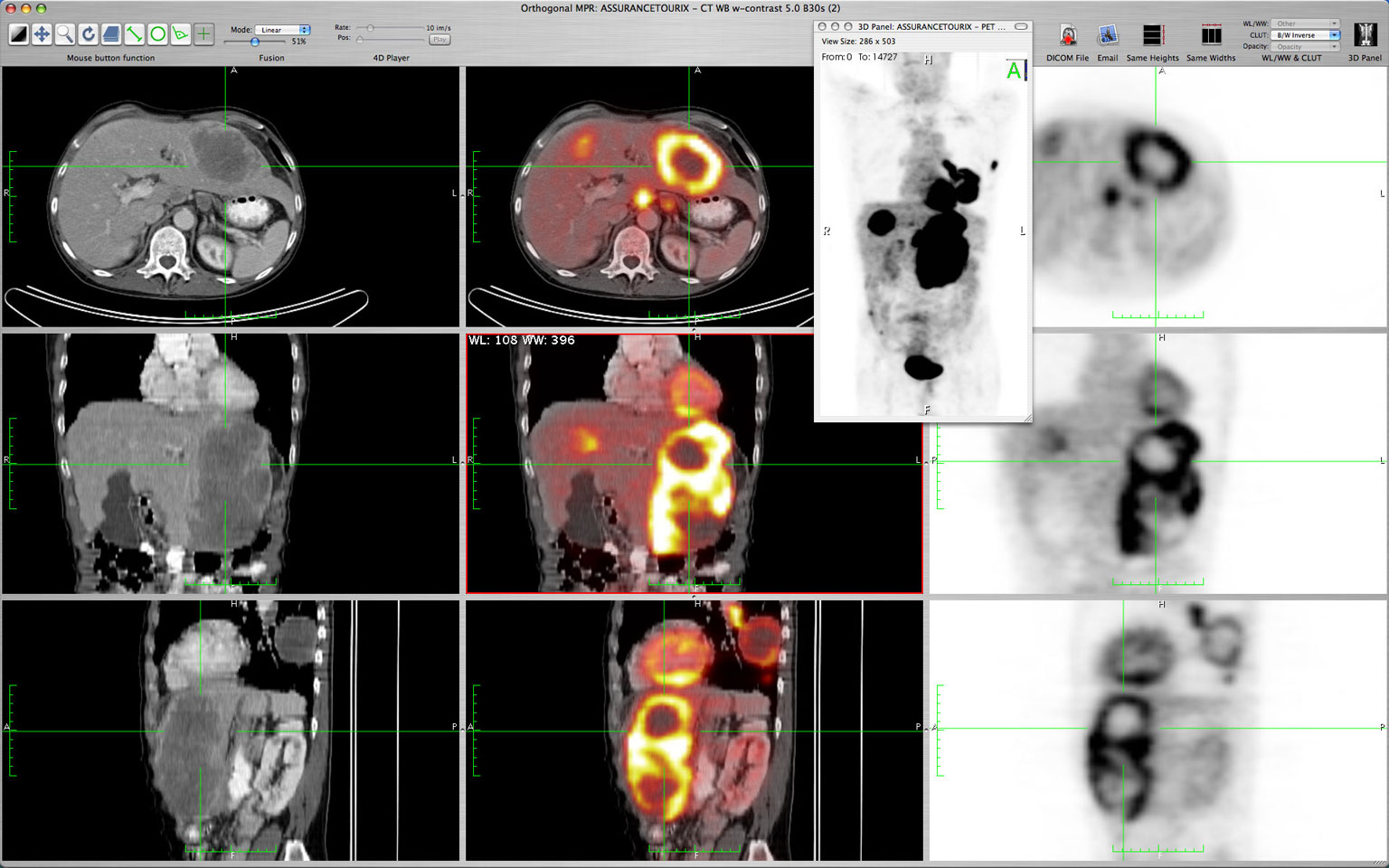This screenshot has width=1389, height=868.
Task: Click the sagittal PET inverse view
Action: [x=1158, y=731]
